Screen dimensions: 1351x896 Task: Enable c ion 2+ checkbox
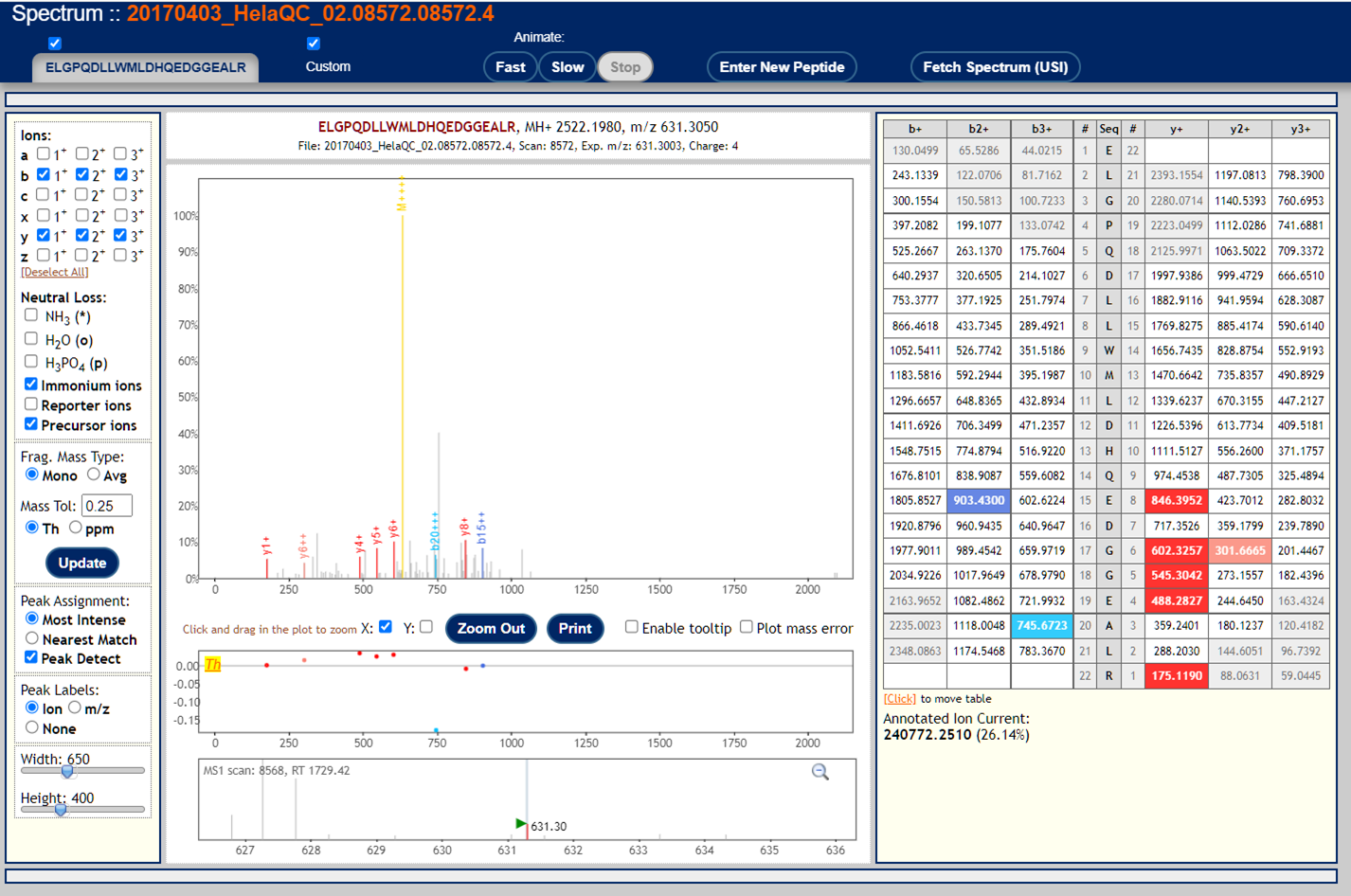[82, 194]
